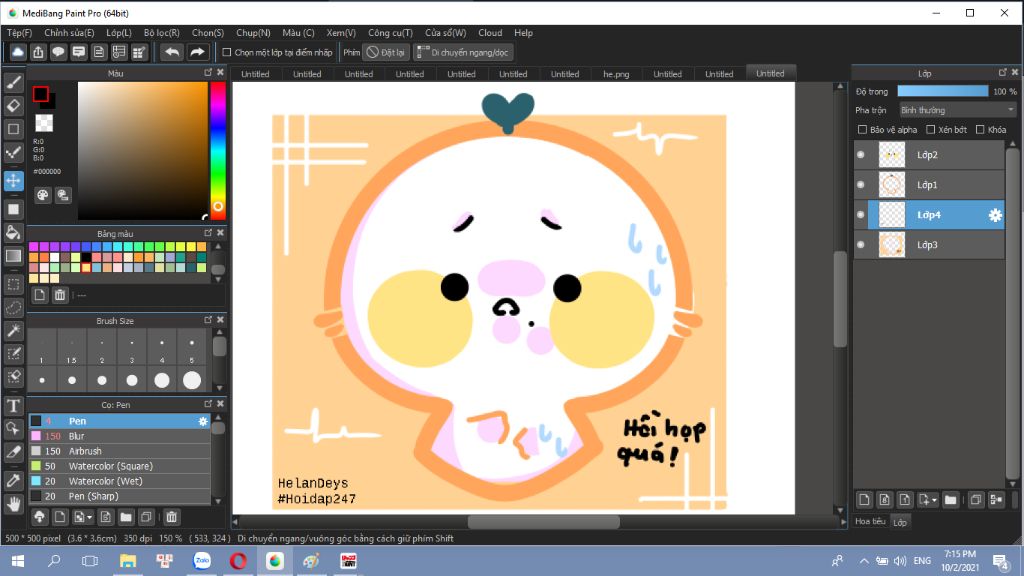Select the Text tool

coord(14,406)
